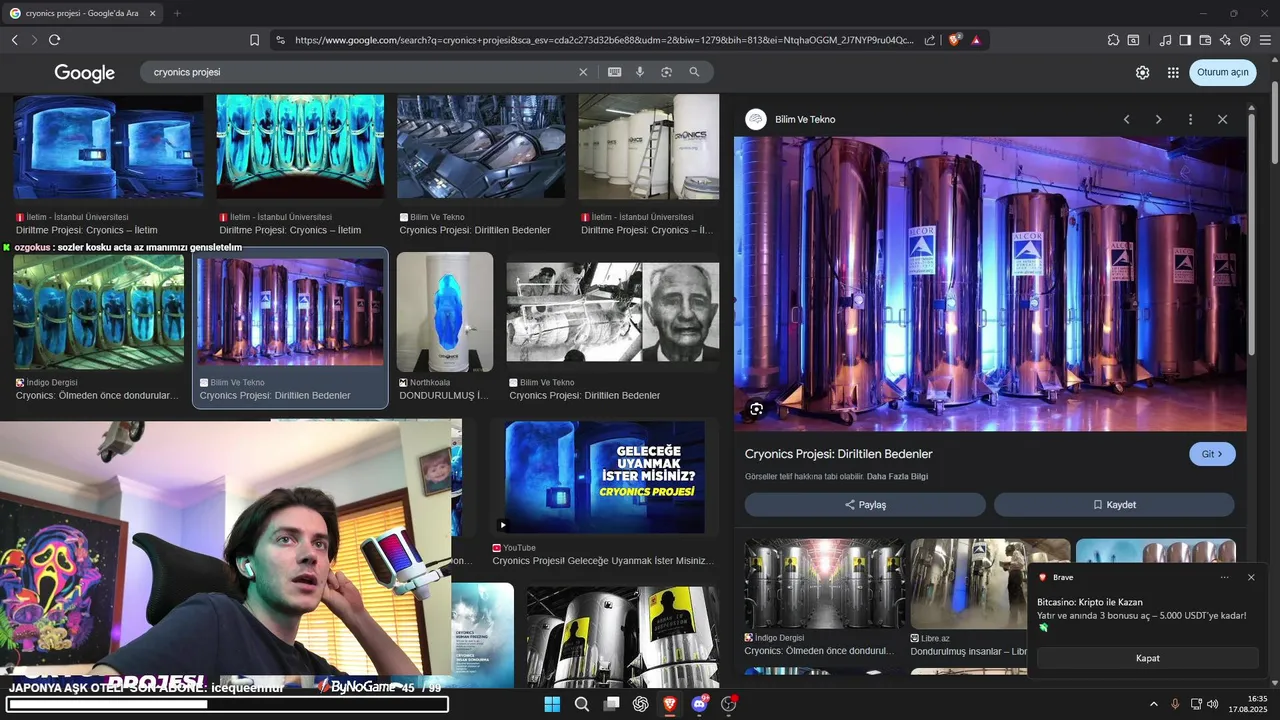Screen dimensions: 1280x720
Task: Visit the page with Git button
Action: tap(1212, 454)
